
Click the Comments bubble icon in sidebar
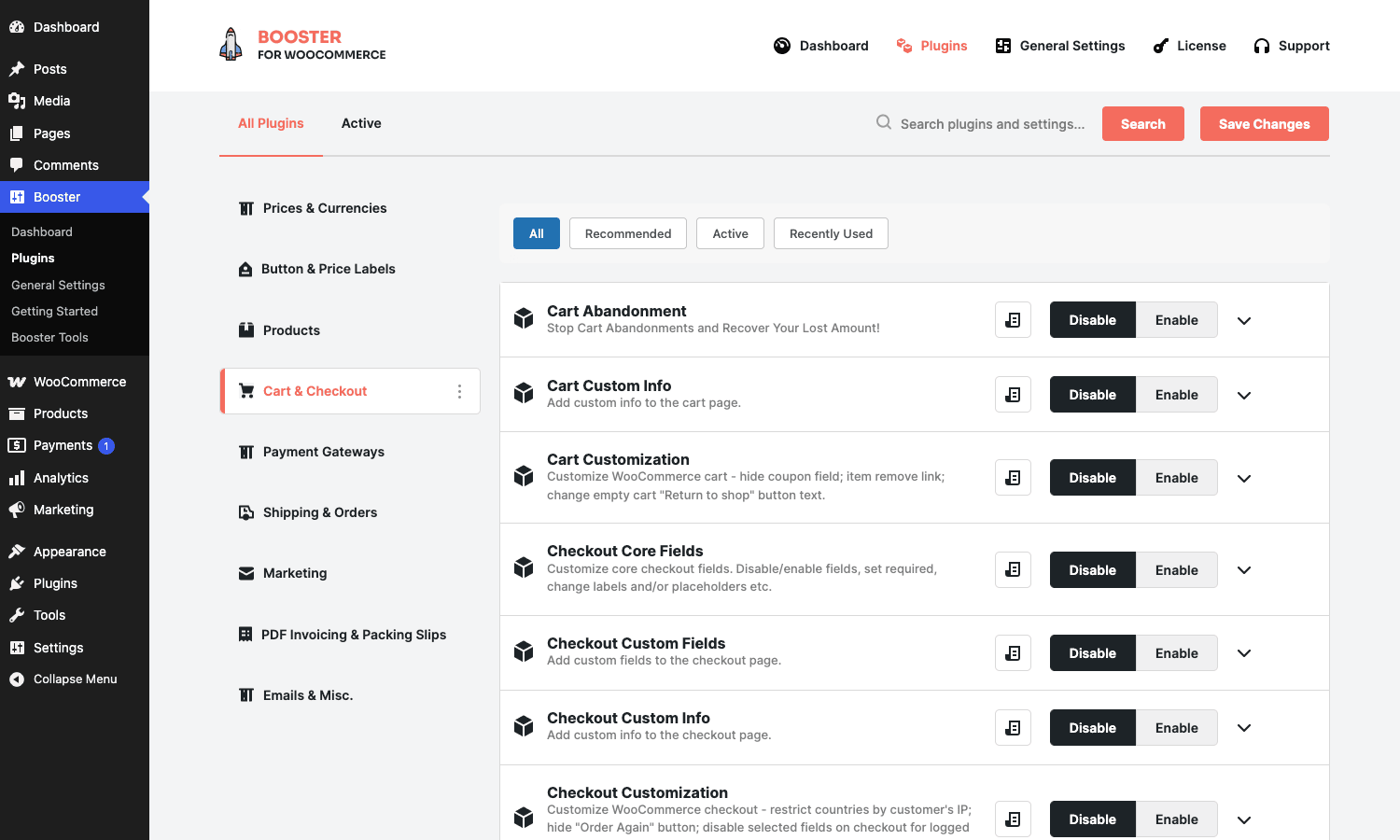(x=17, y=165)
